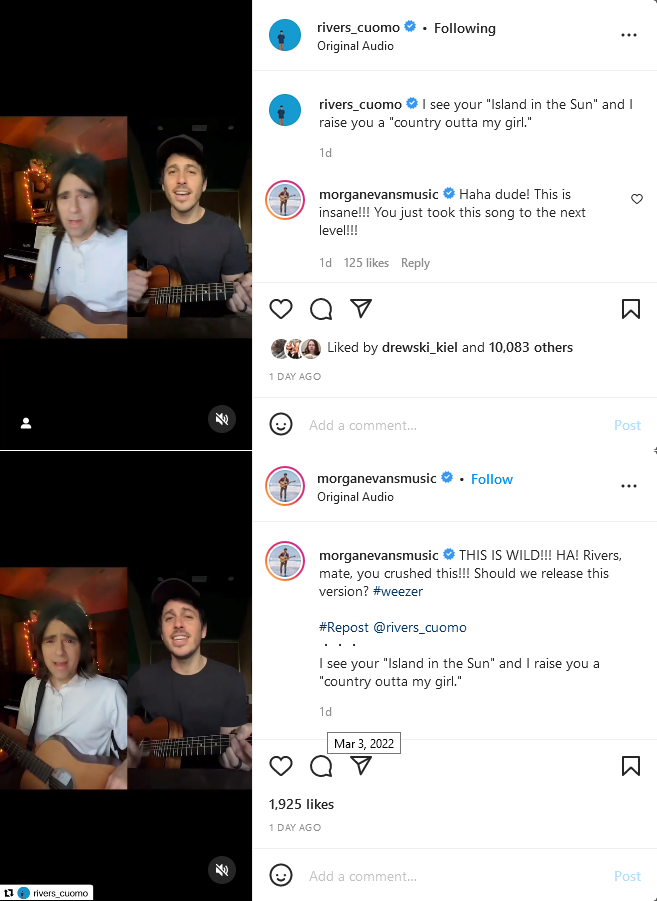Like the rivers_cuomo post with heart icon
The image size is (657, 901).
[x=282, y=309]
